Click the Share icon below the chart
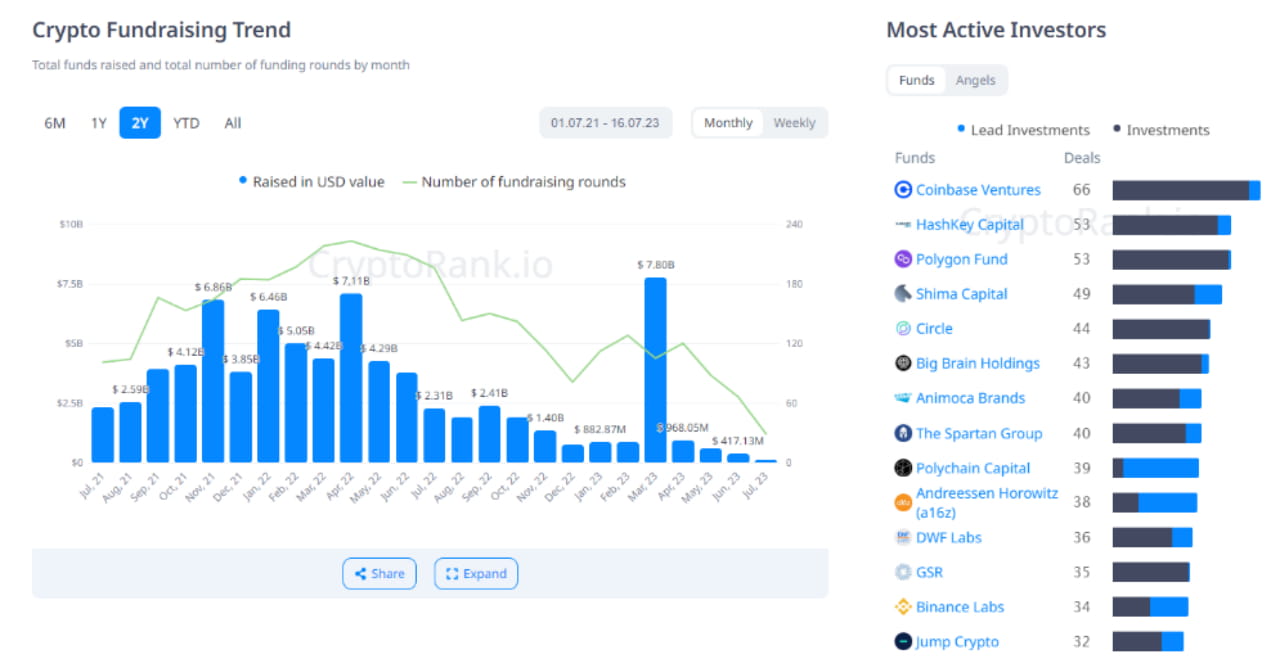The height and width of the screenshot is (668, 1280). [x=361, y=573]
